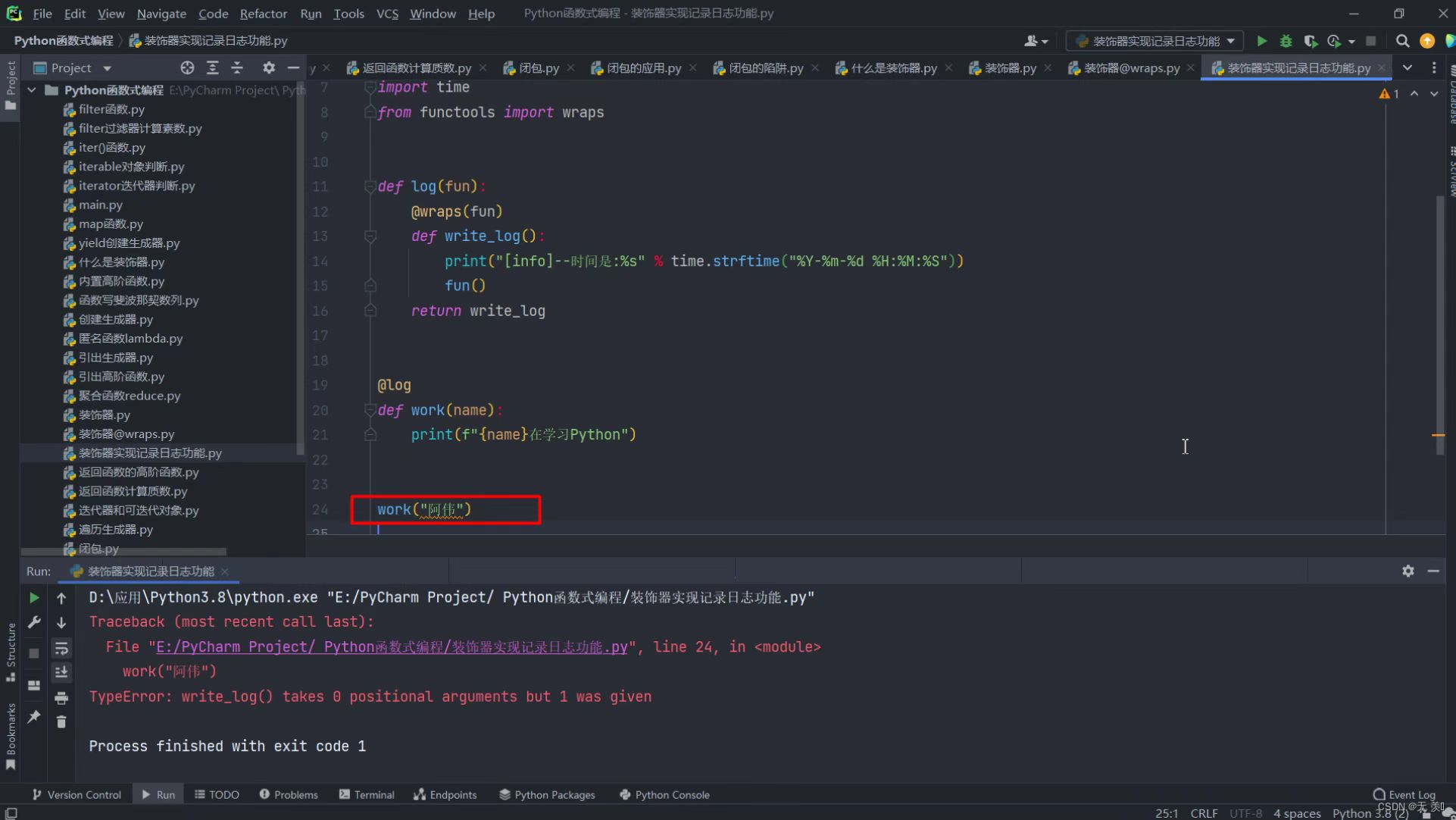Go to next highlighted error arrow

(1434, 93)
